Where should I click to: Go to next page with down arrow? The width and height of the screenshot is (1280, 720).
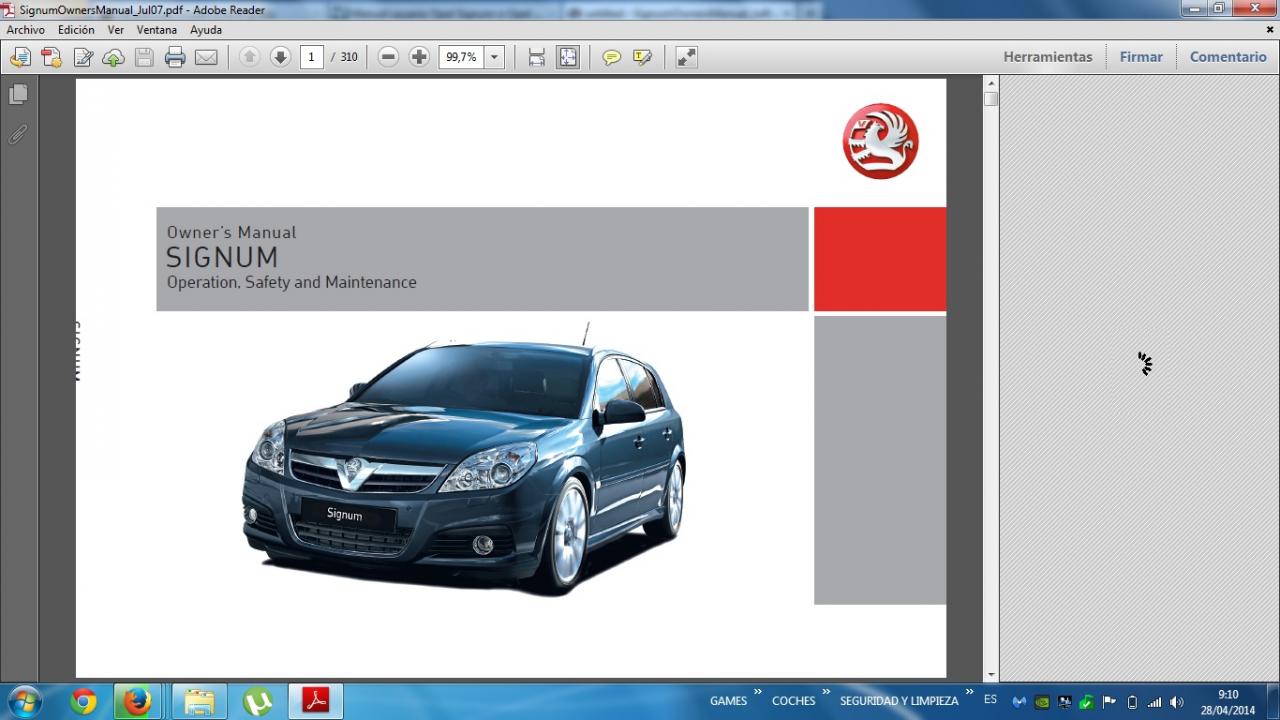(280, 57)
